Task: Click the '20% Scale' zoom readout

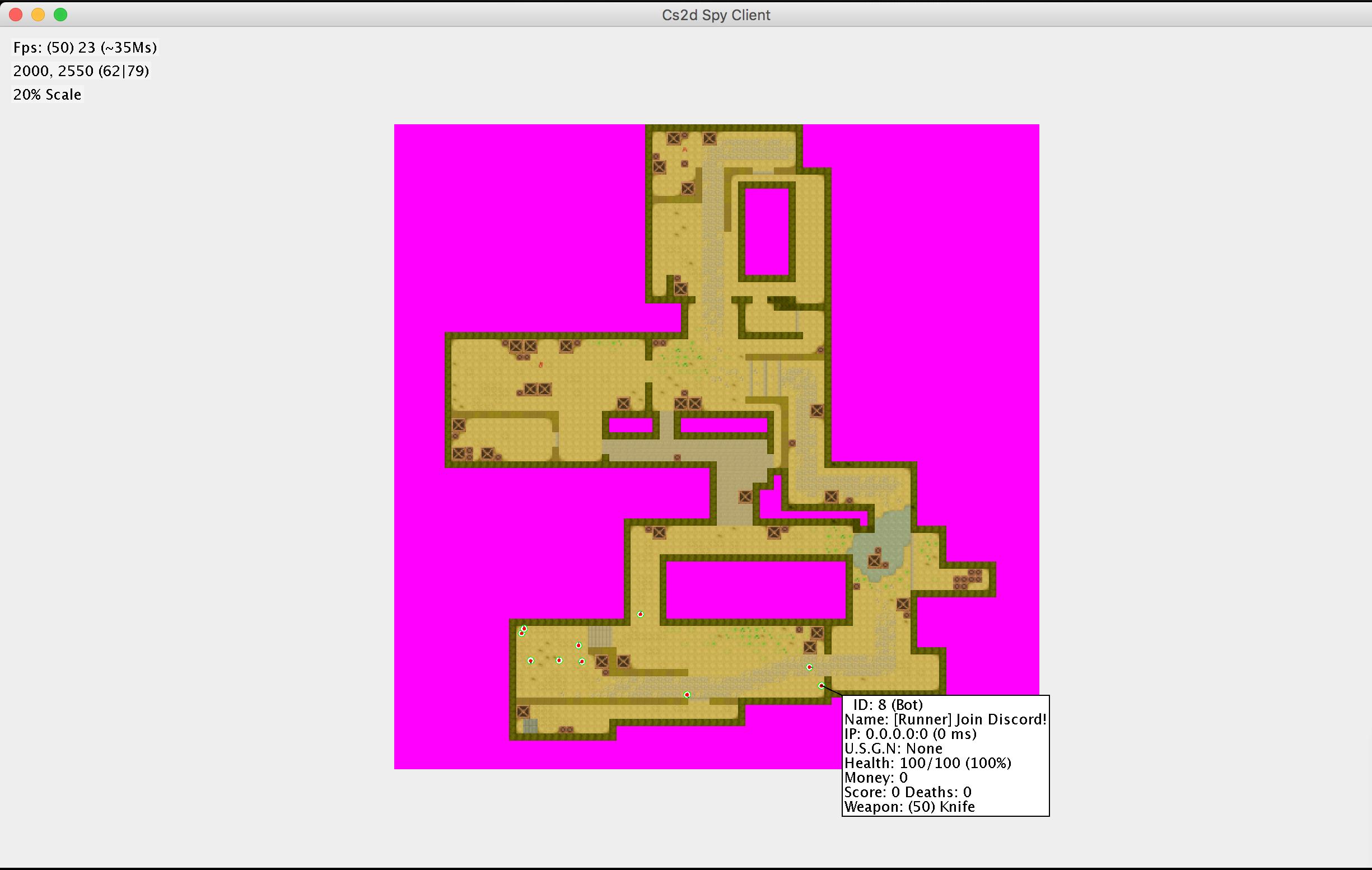Action: point(47,95)
